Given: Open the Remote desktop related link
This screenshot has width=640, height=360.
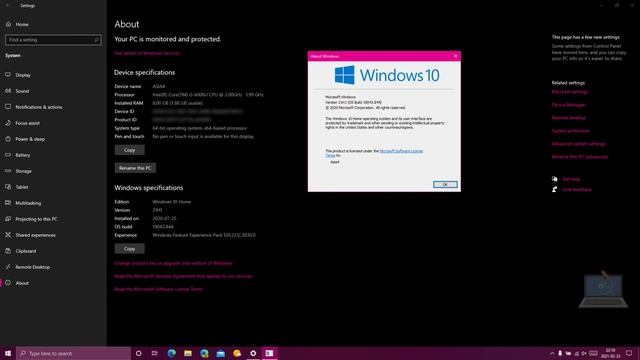Looking at the screenshot, I should click(x=569, y=118).
